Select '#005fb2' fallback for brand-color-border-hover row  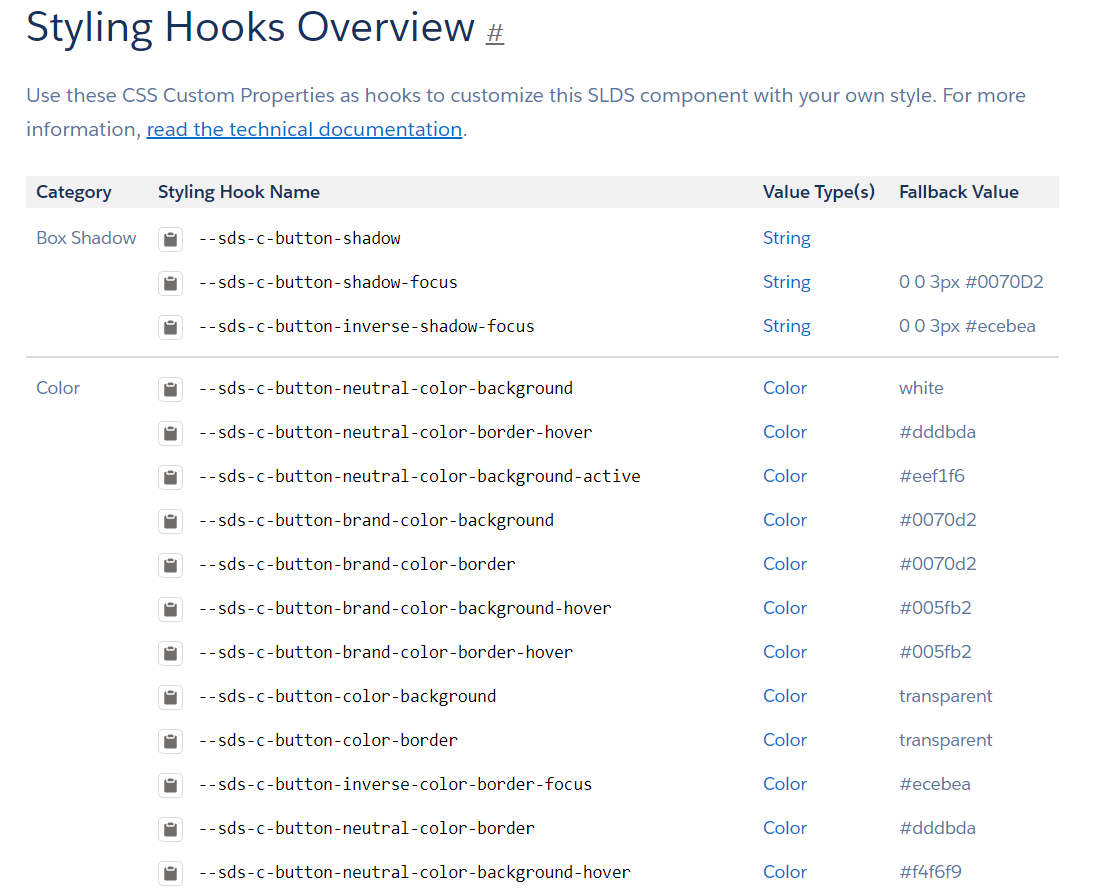[935, 652]
